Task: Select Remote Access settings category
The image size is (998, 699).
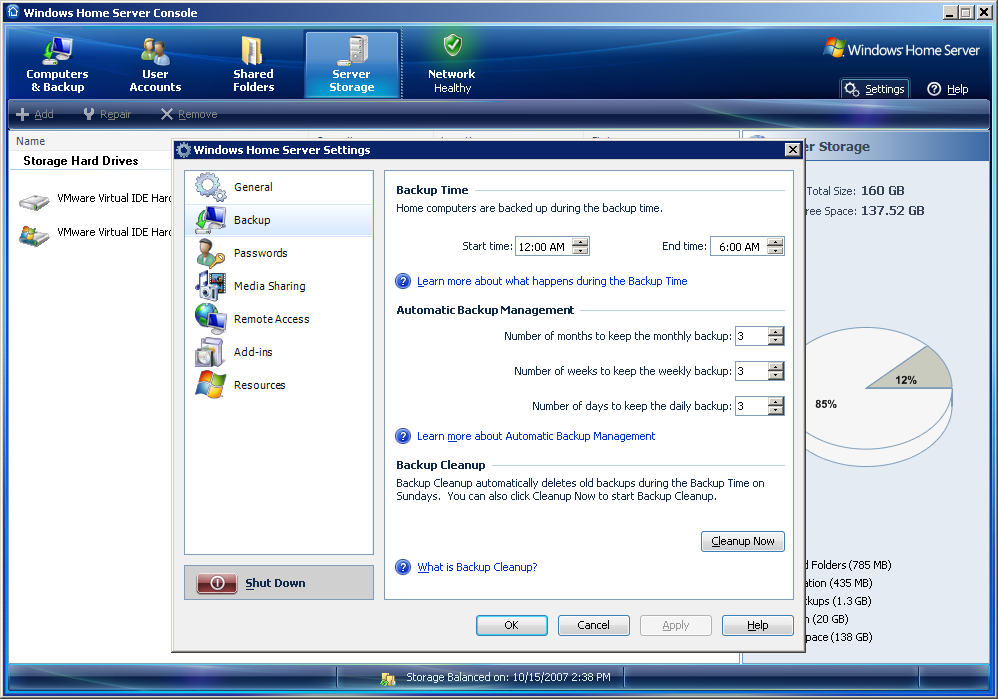Action: pos(279,319)
